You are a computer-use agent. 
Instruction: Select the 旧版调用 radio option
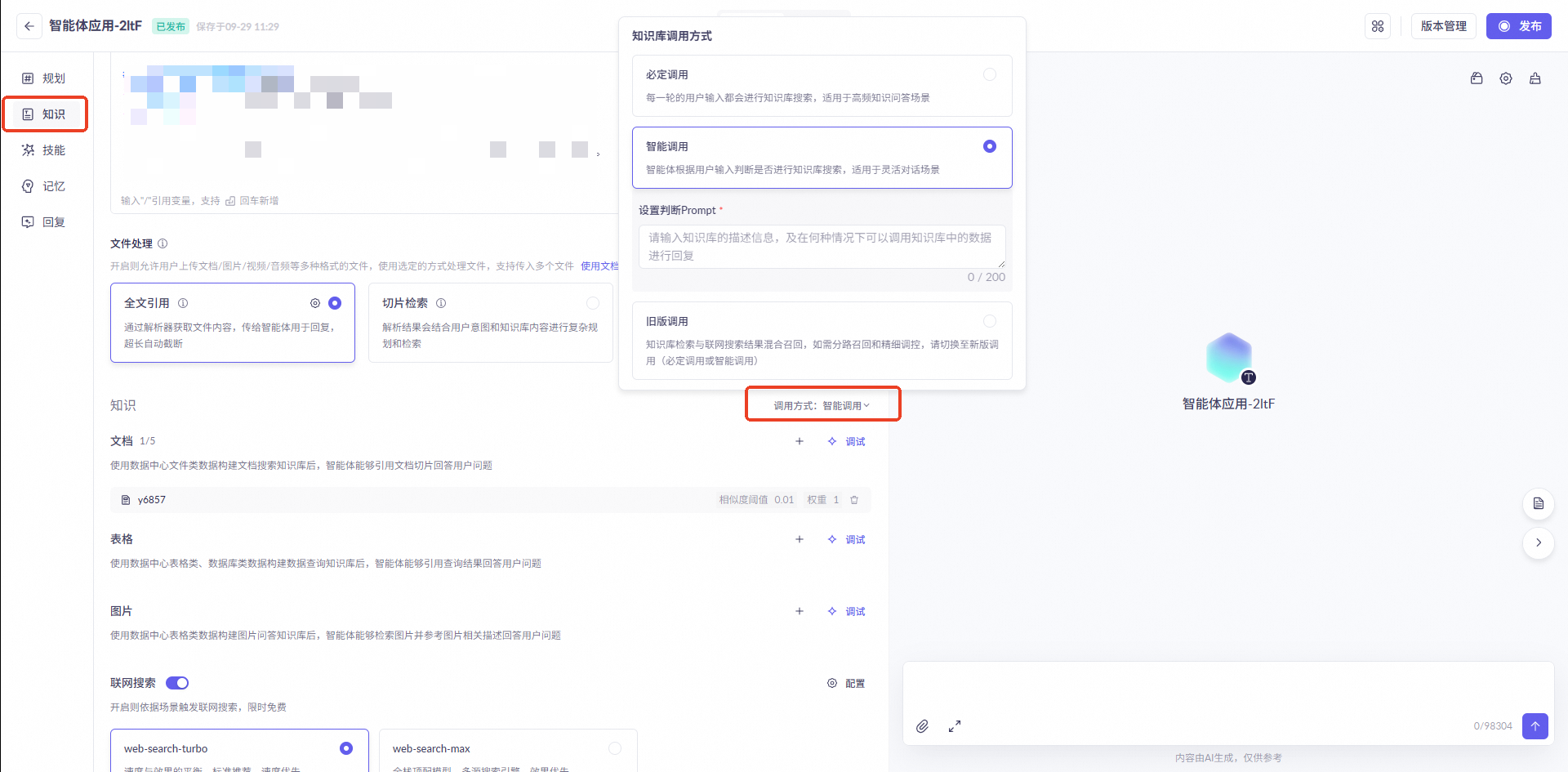pos(990,321)
